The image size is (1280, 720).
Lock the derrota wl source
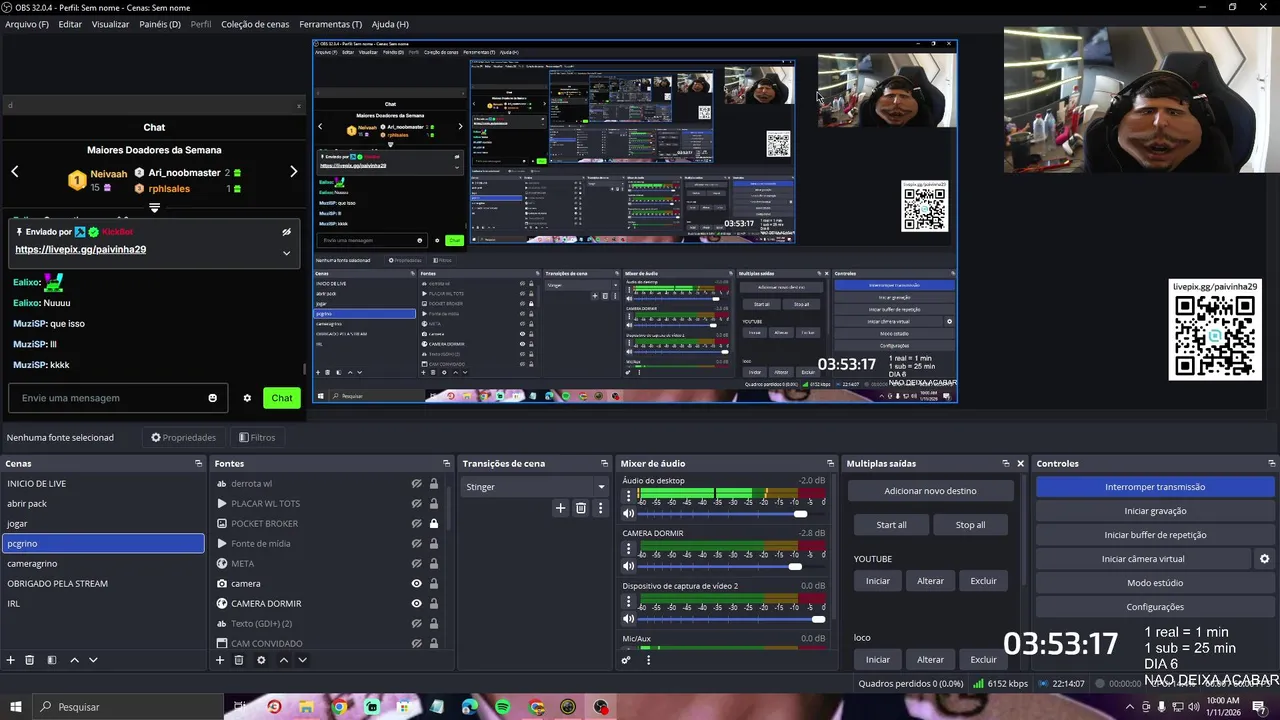click(x=434, y=484)
